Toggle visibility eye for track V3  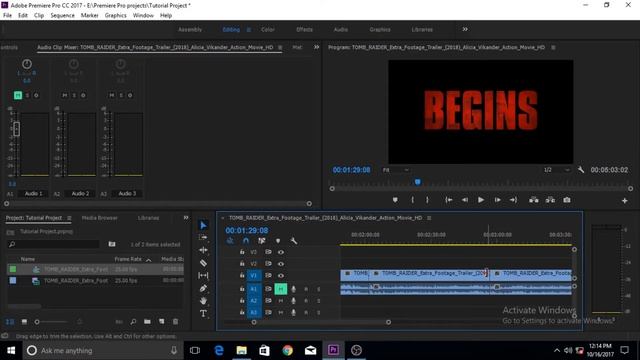coord(281,252)
